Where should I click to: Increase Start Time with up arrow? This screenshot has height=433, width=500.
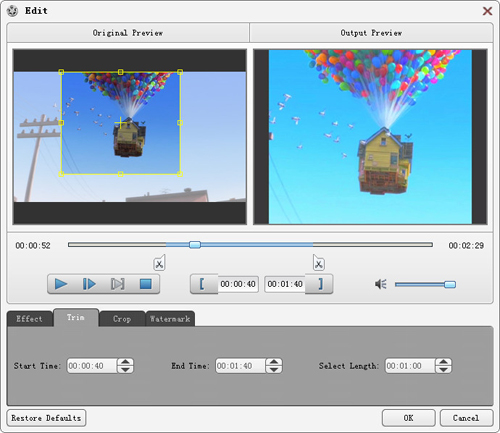click(x=125, y=362)
